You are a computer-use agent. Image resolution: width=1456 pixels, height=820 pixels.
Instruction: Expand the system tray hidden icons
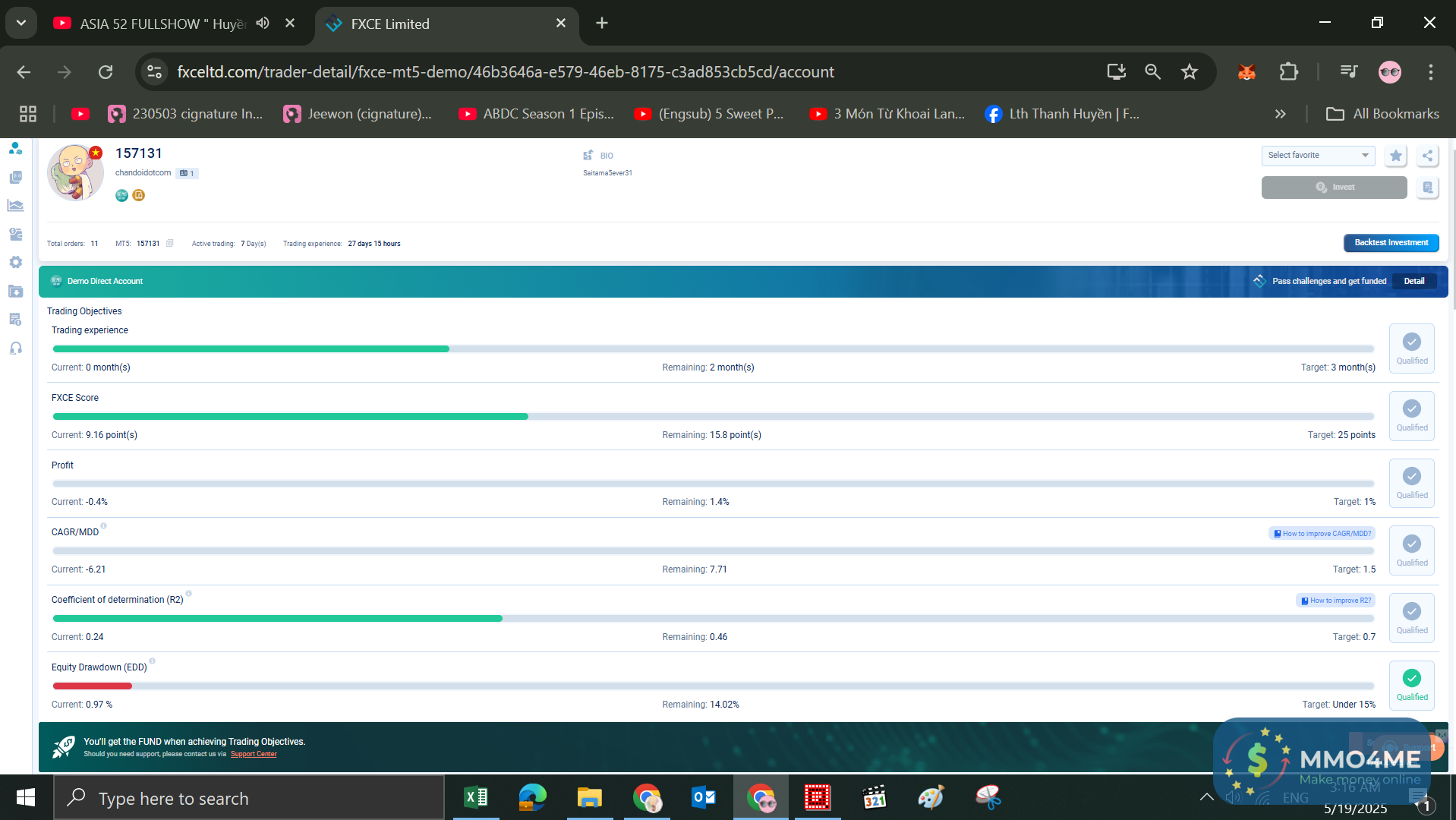click(x=1206, y=797)
